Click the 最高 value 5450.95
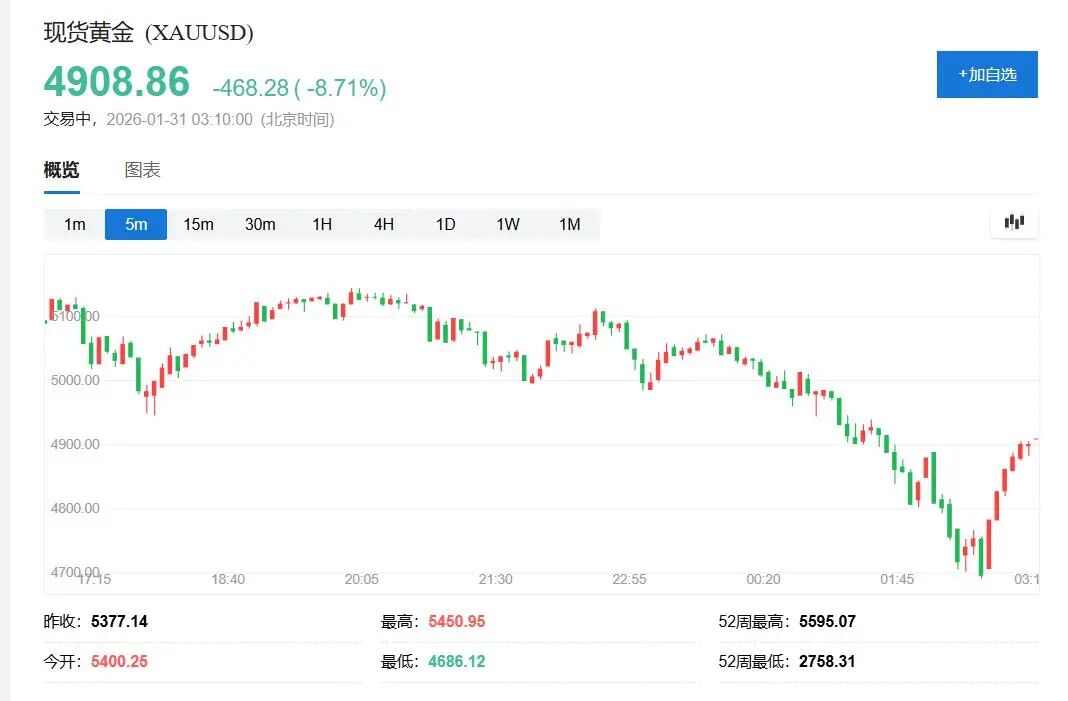Image resolution: width=1068 pixels, height=701 pixels. (457, 620)
